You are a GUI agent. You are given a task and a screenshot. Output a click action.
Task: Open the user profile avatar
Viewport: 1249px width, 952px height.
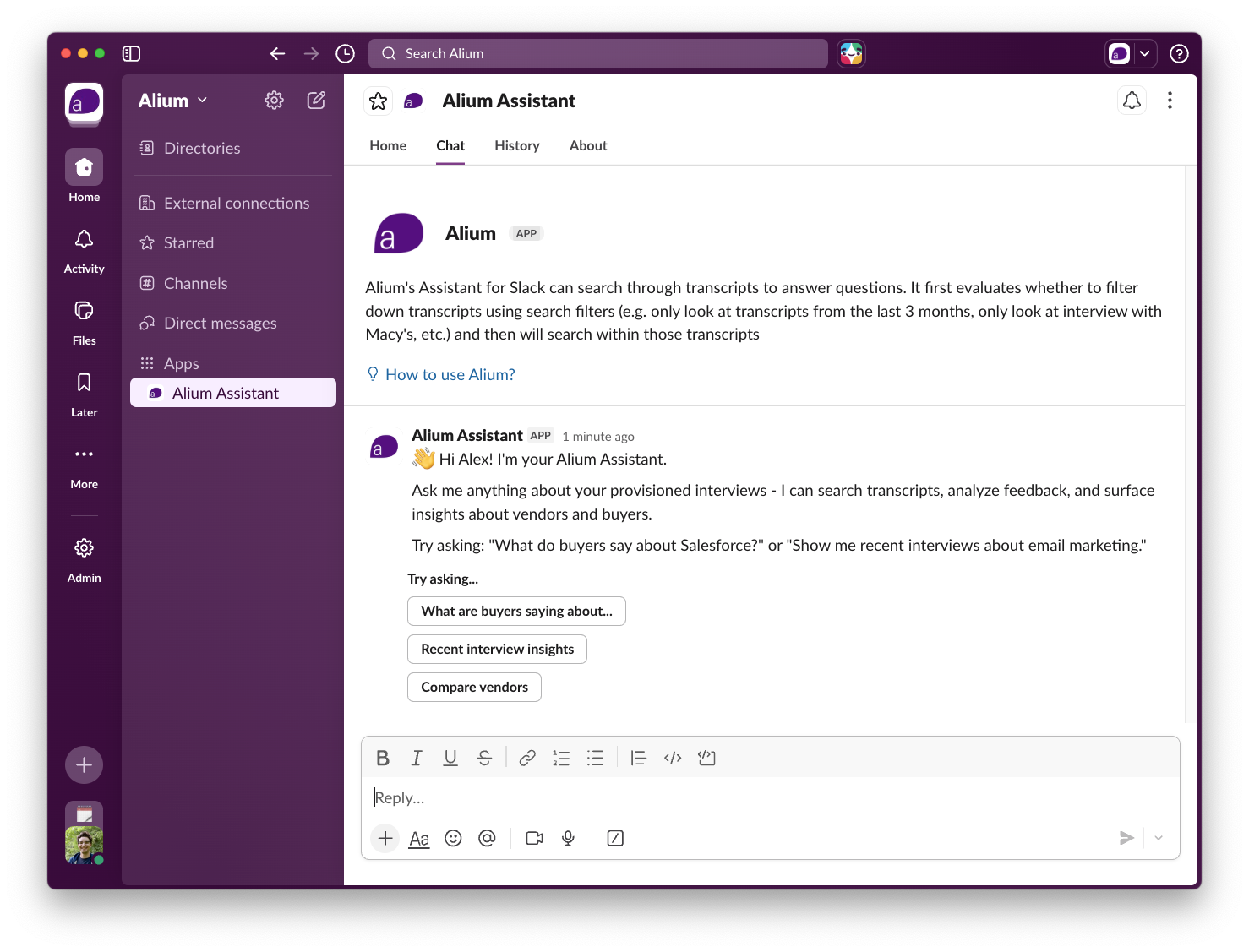[84, 845]
